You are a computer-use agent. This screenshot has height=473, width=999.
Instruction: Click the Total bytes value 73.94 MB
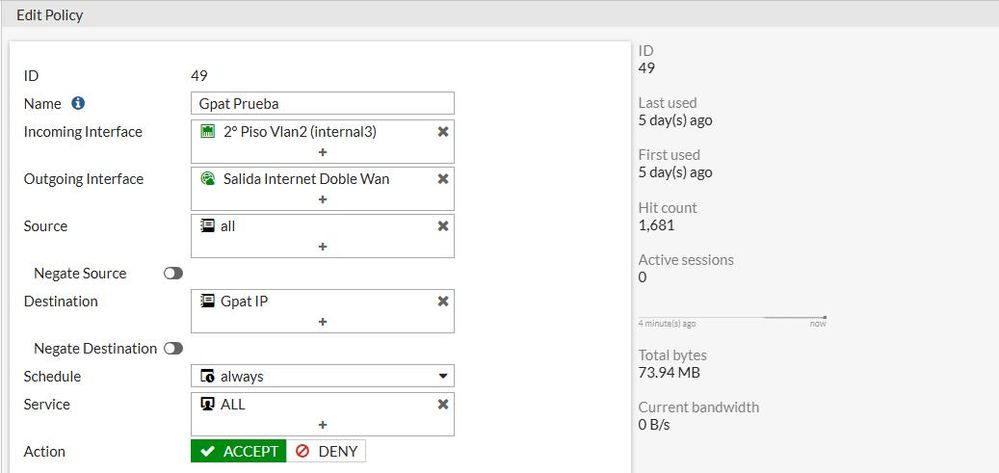[x=669, y=372]
